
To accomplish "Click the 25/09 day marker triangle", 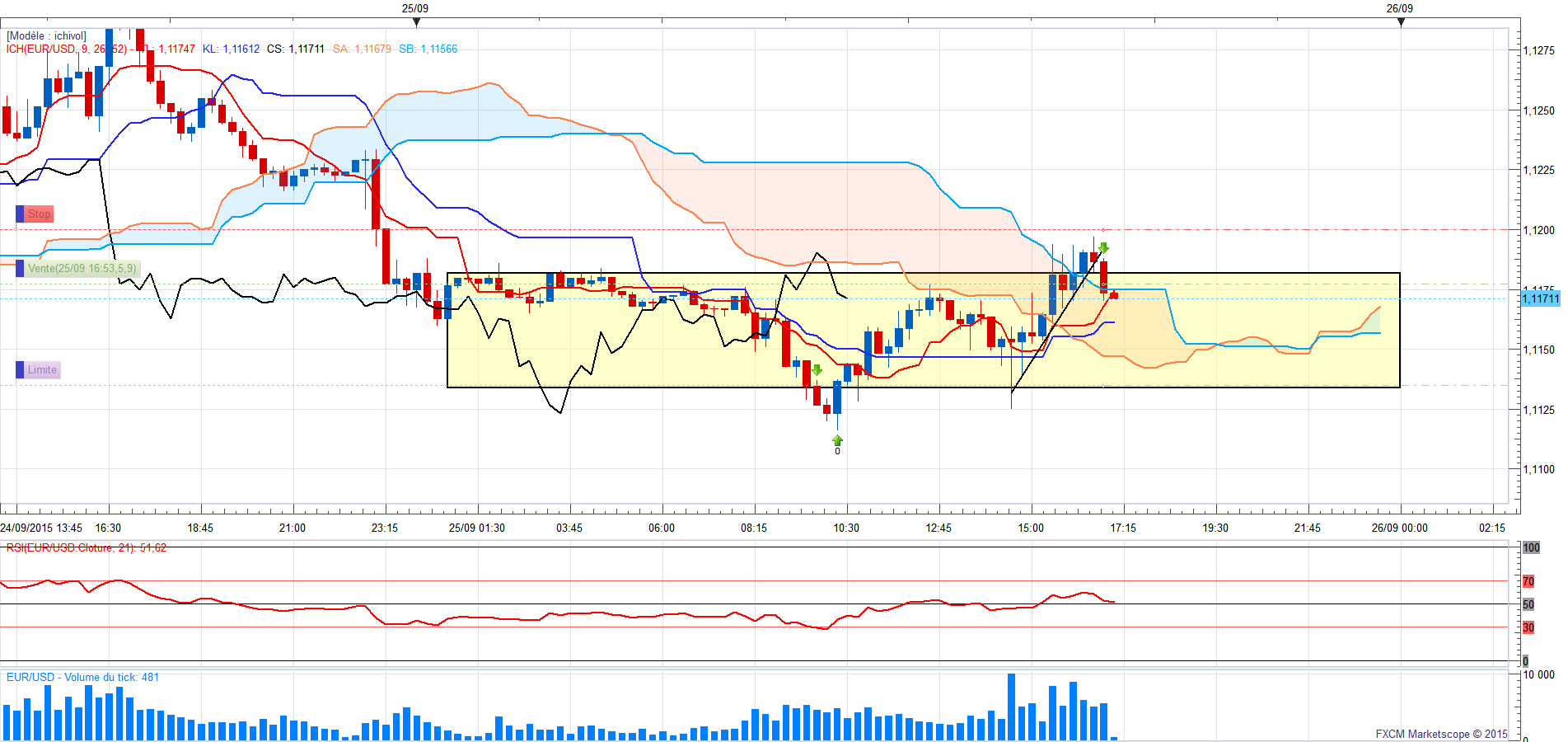I will pyautogui.click(x=415, y=21).
